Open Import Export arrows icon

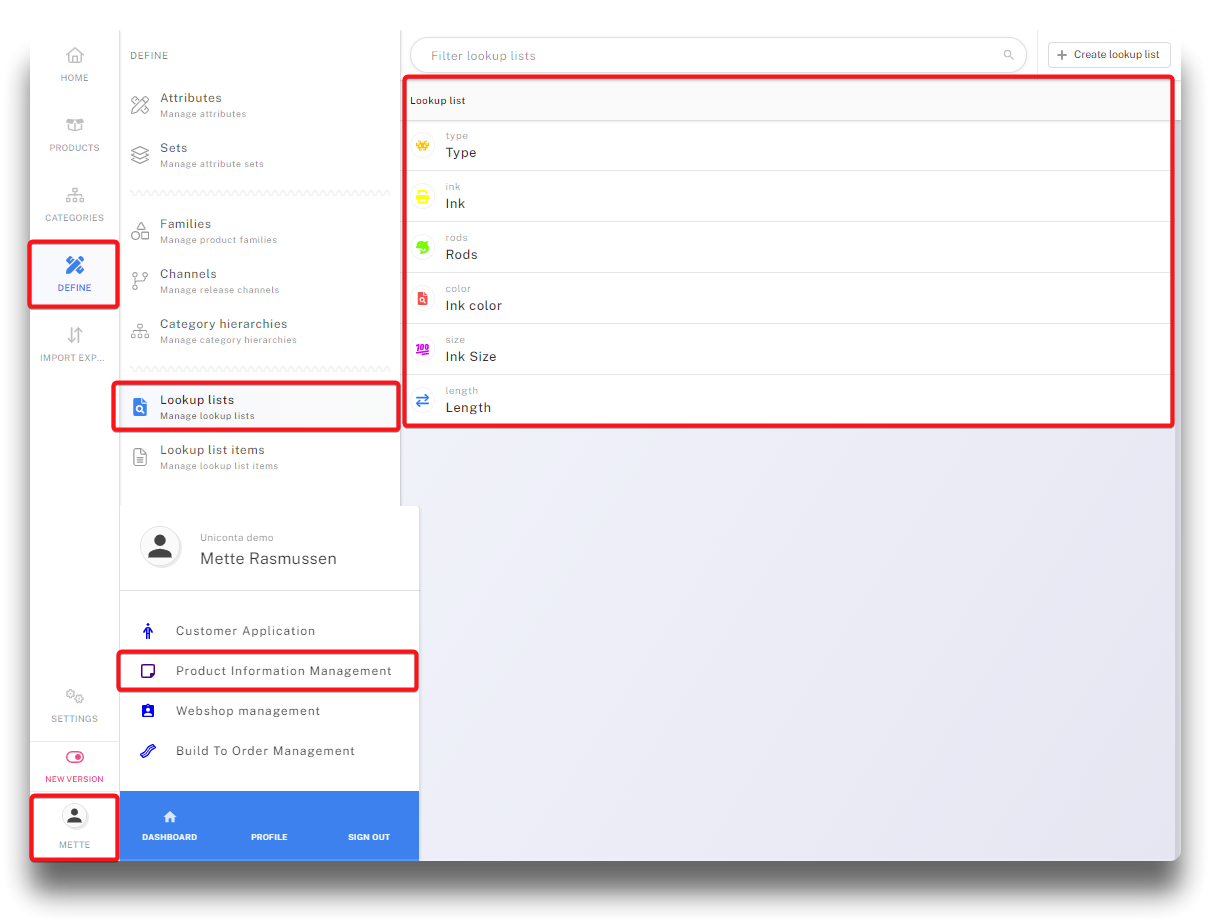tap(74, 336)
